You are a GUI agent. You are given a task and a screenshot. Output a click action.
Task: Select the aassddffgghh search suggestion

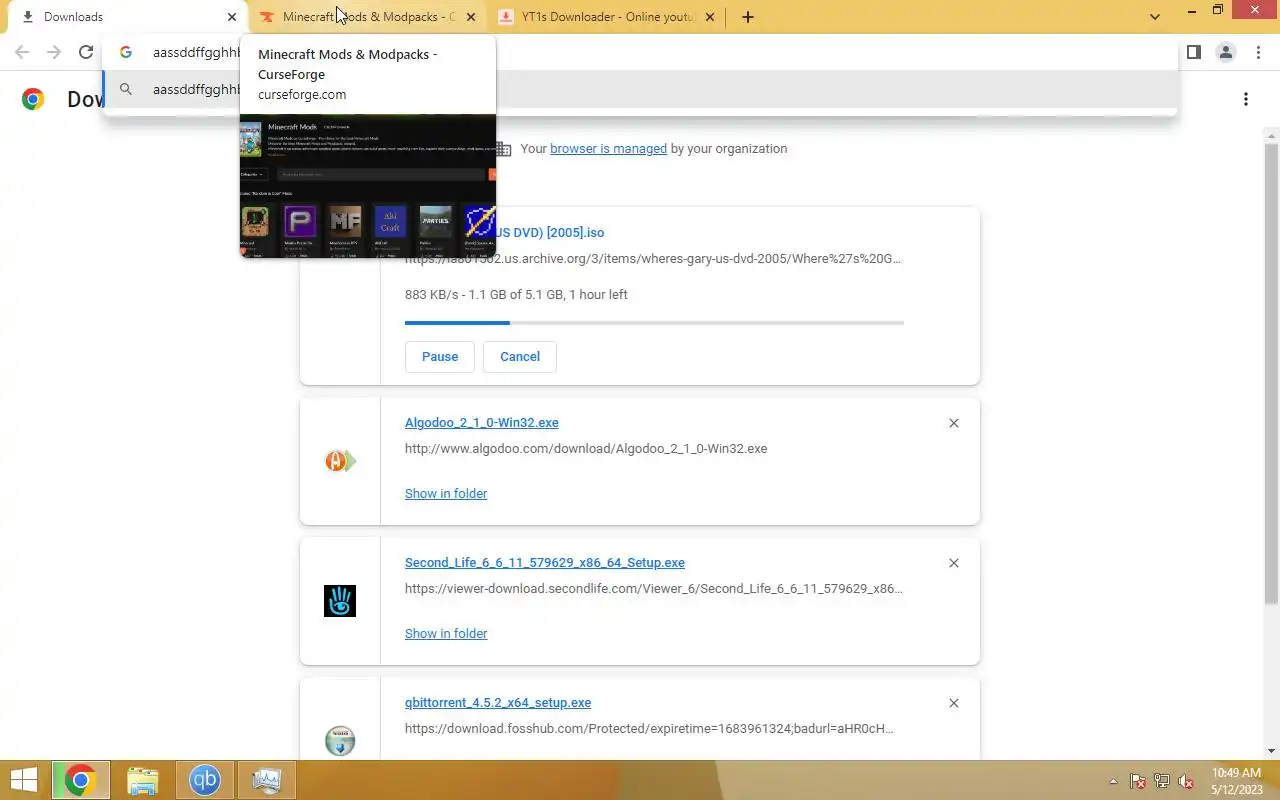pos(640,89)
